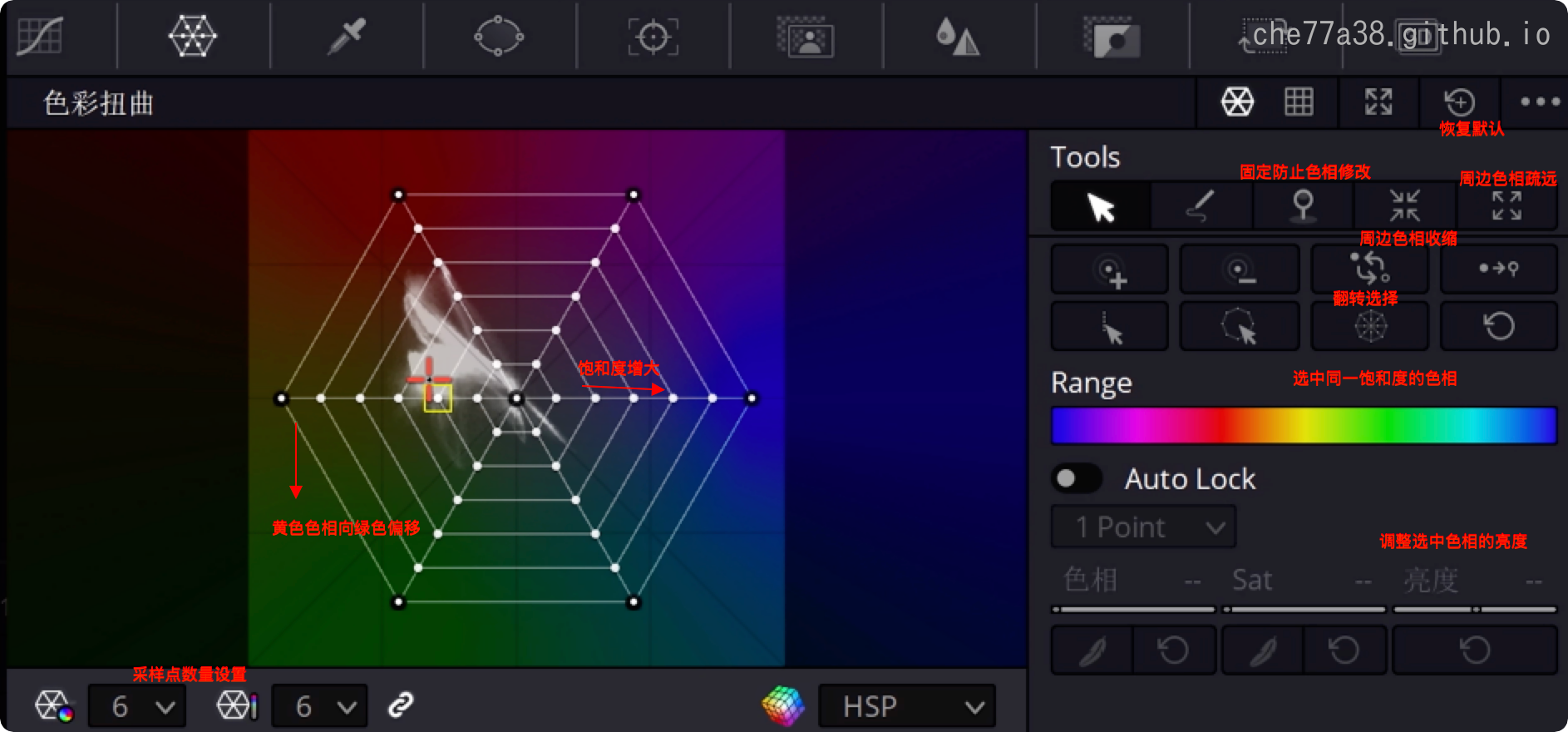
Task: Select the Draw selection tool
Action: tap(1201, 206)
